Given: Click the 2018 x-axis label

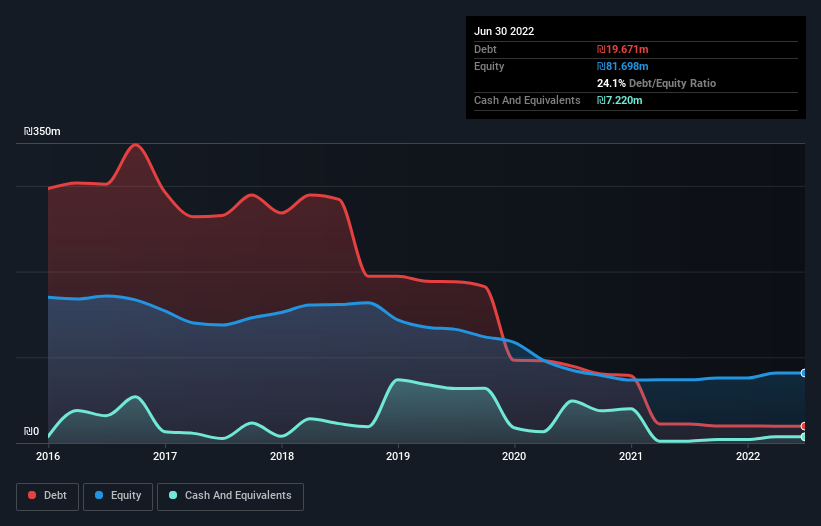Looking at the screenshot, I should point(282,456).
